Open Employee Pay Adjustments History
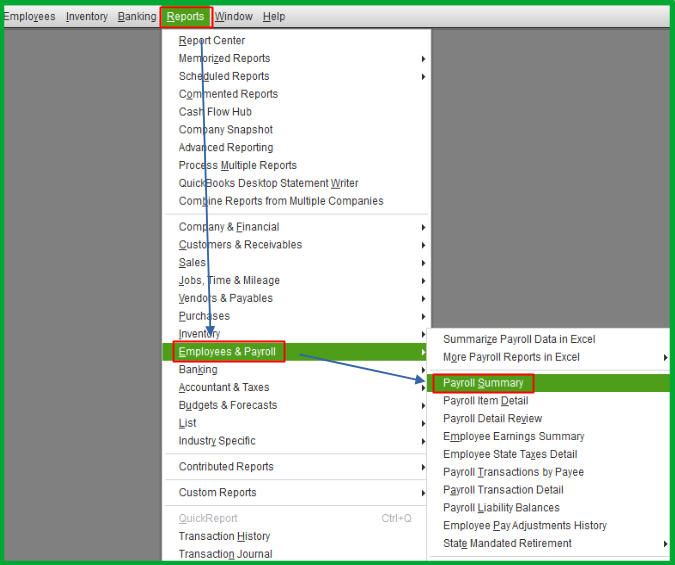The height and width of the screenshot is (565, 675). pos(525,525)
